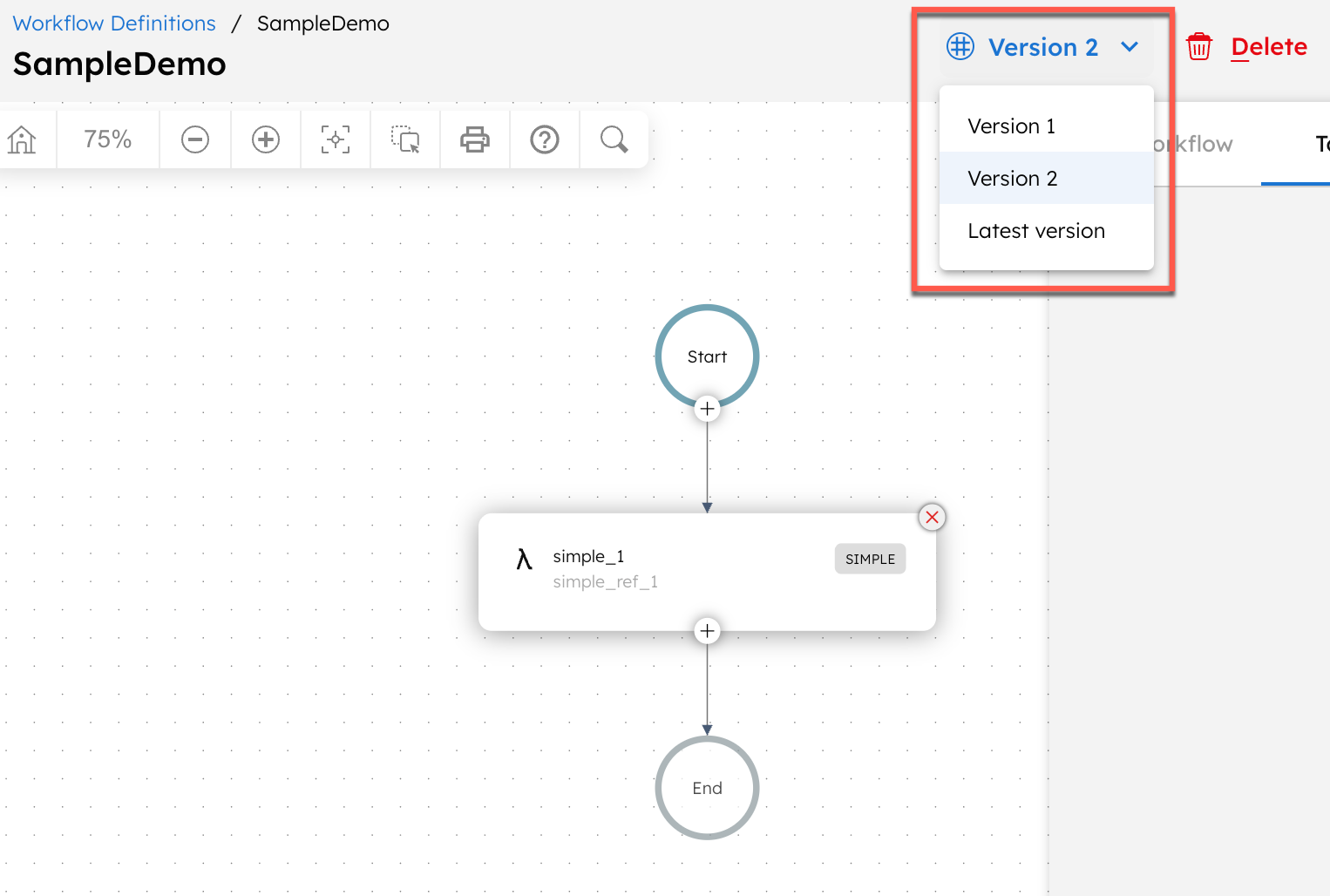Image resolution: width=1330 pixels, height=896 pixels.
Task: Choose Latest version in the version menu
Action: [x=1036, y=230]
